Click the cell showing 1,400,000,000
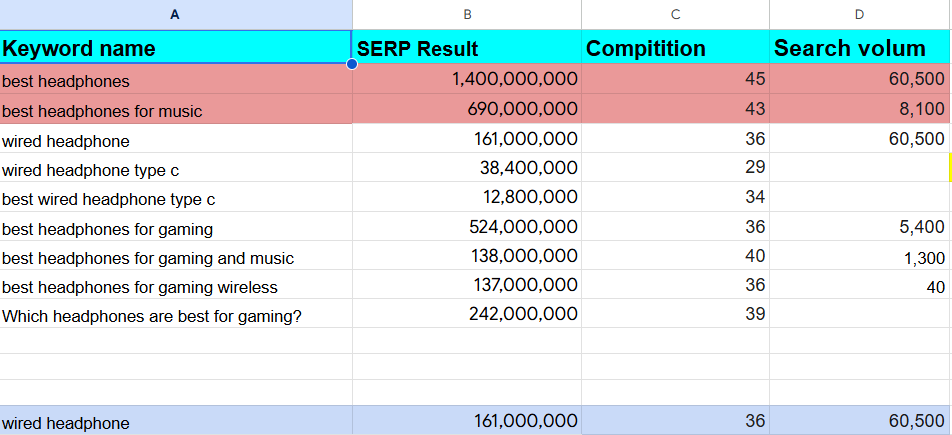This screenshot has width=952, height=435. tap(467, 80)
